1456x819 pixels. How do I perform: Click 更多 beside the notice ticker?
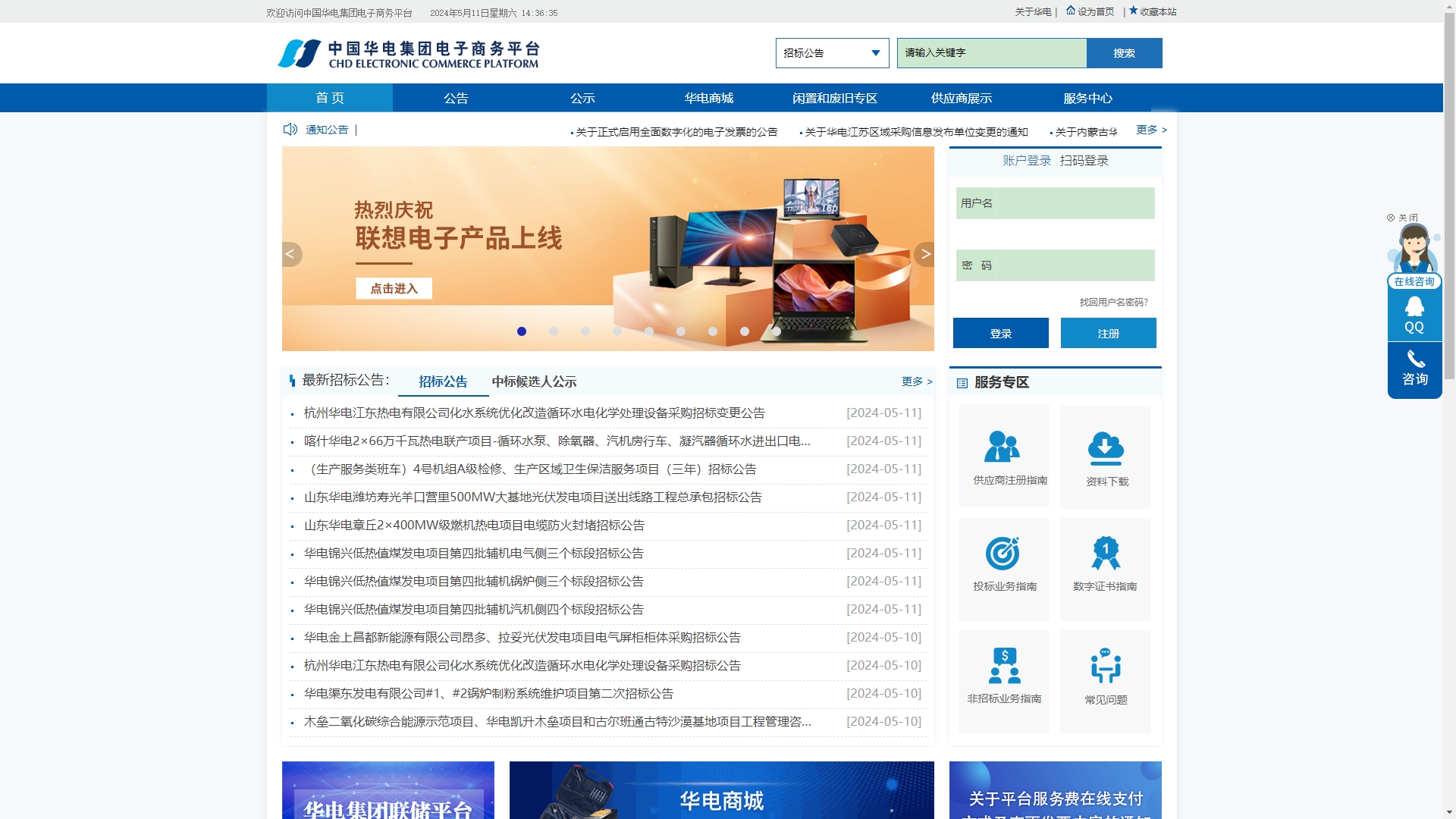[1151, 130]
